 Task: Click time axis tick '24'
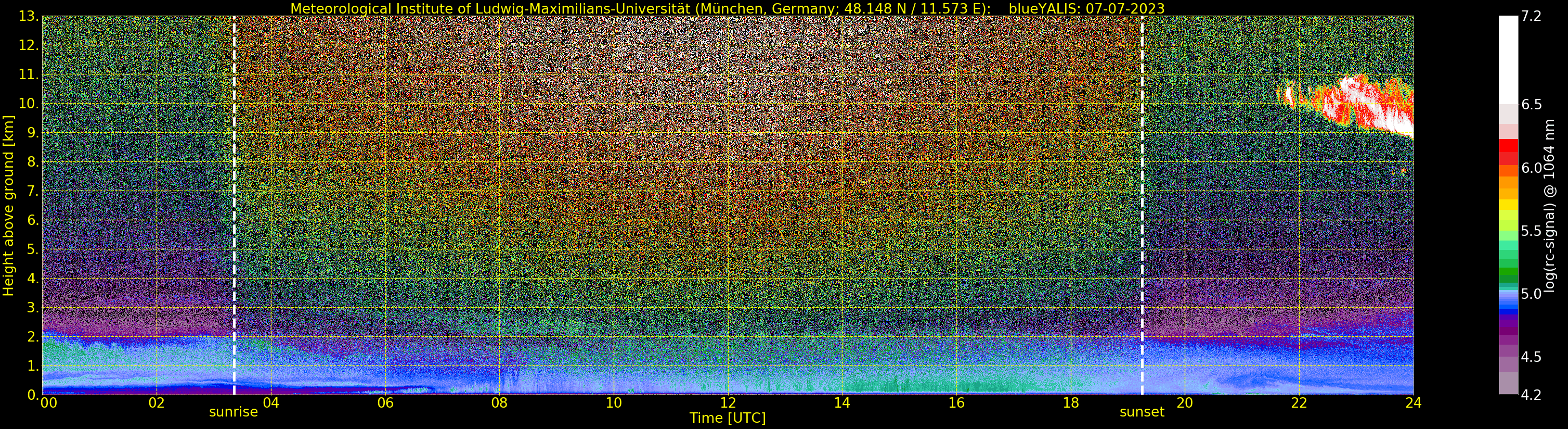[x=1414, y=403]
